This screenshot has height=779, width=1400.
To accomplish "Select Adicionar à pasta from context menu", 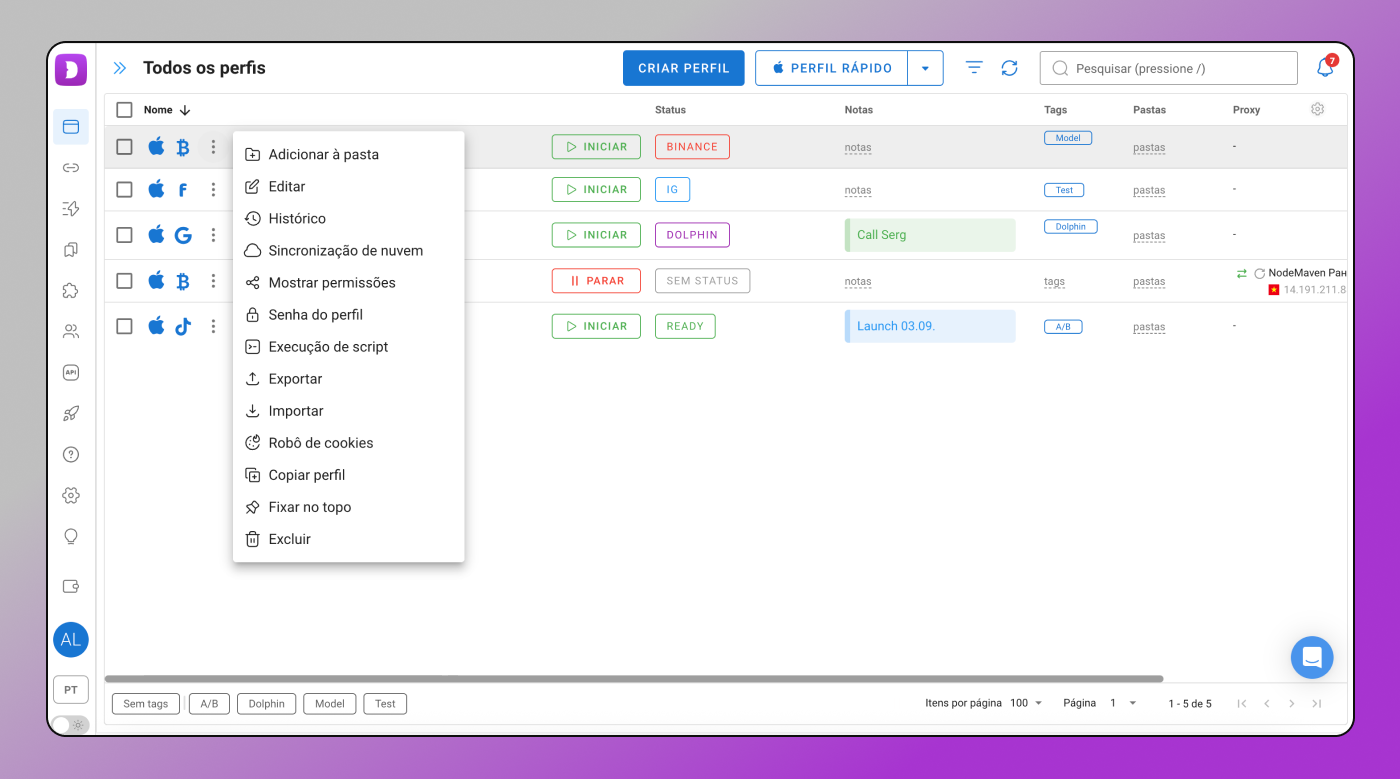I will click(348, 155).
